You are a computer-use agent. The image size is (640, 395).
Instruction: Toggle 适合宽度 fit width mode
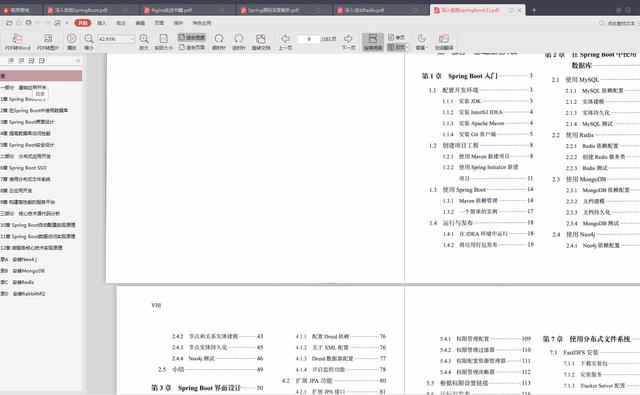pyautogui.click(x=191, y=37)
